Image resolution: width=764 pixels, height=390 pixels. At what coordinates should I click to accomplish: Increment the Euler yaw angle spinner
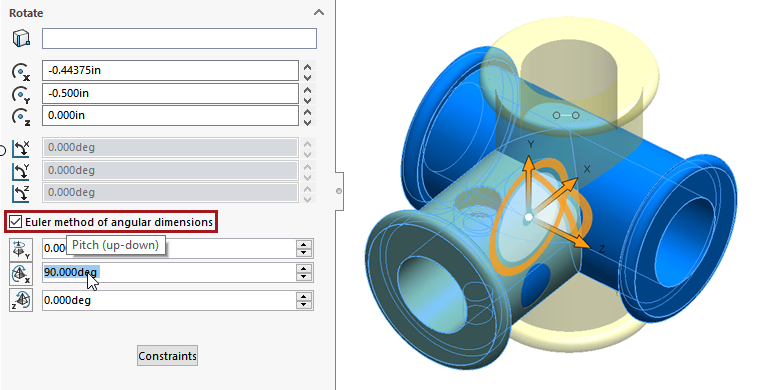pyautogui.click(x=304, y=245)
